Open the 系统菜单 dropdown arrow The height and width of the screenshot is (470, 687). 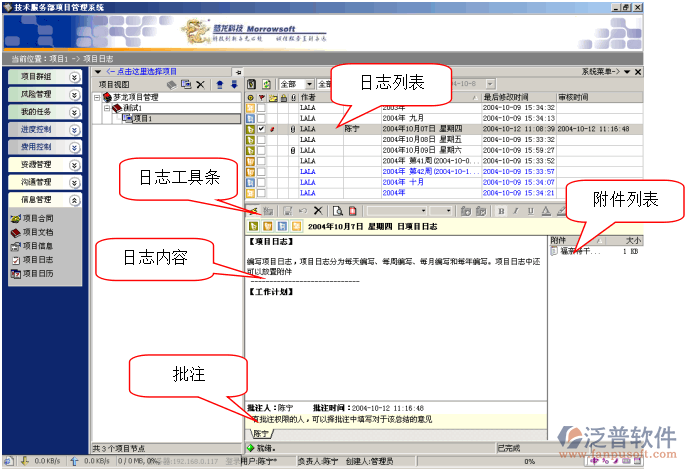pos(627,72)
